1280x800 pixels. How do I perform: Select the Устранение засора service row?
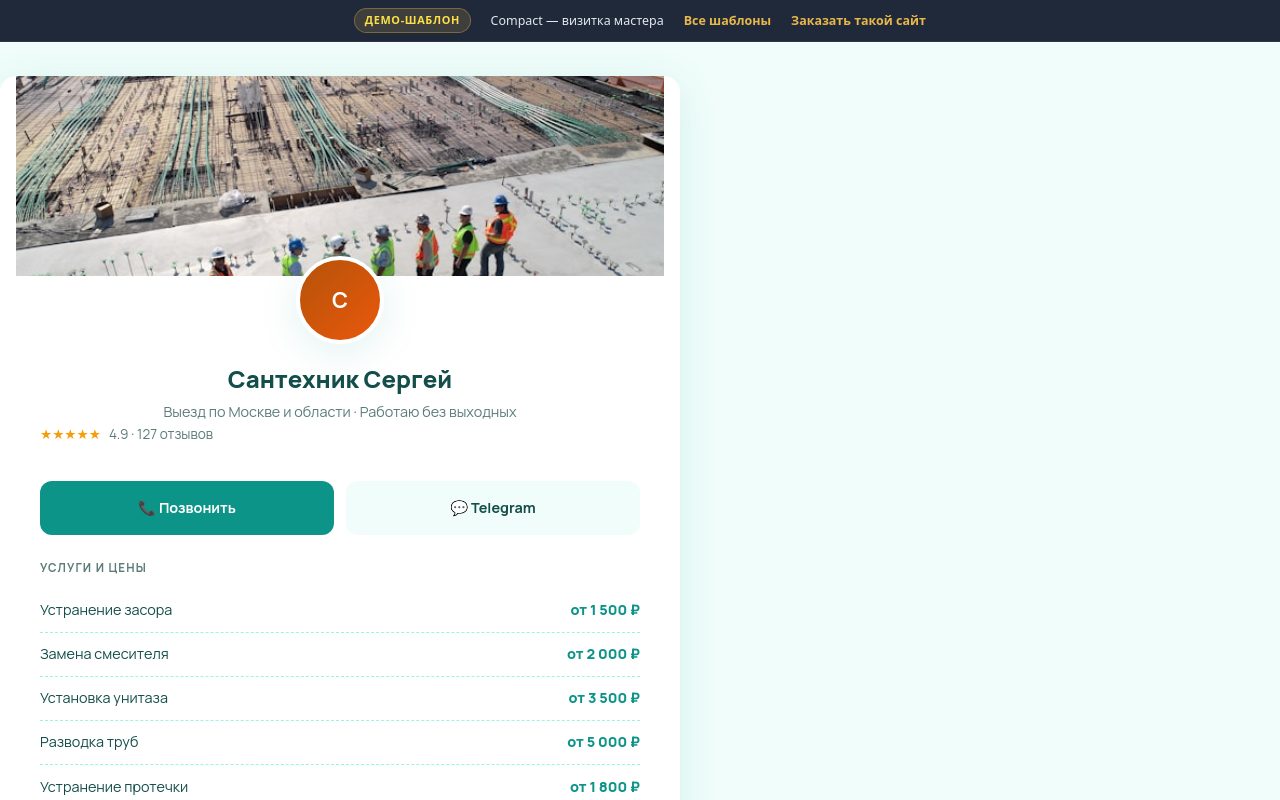(340, 610)
